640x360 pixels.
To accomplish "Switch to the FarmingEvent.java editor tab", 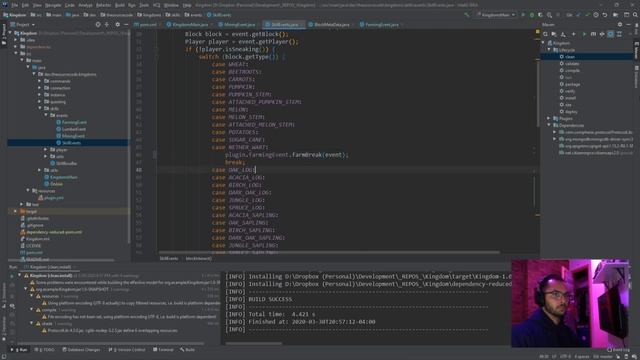I will click(380, 24).
